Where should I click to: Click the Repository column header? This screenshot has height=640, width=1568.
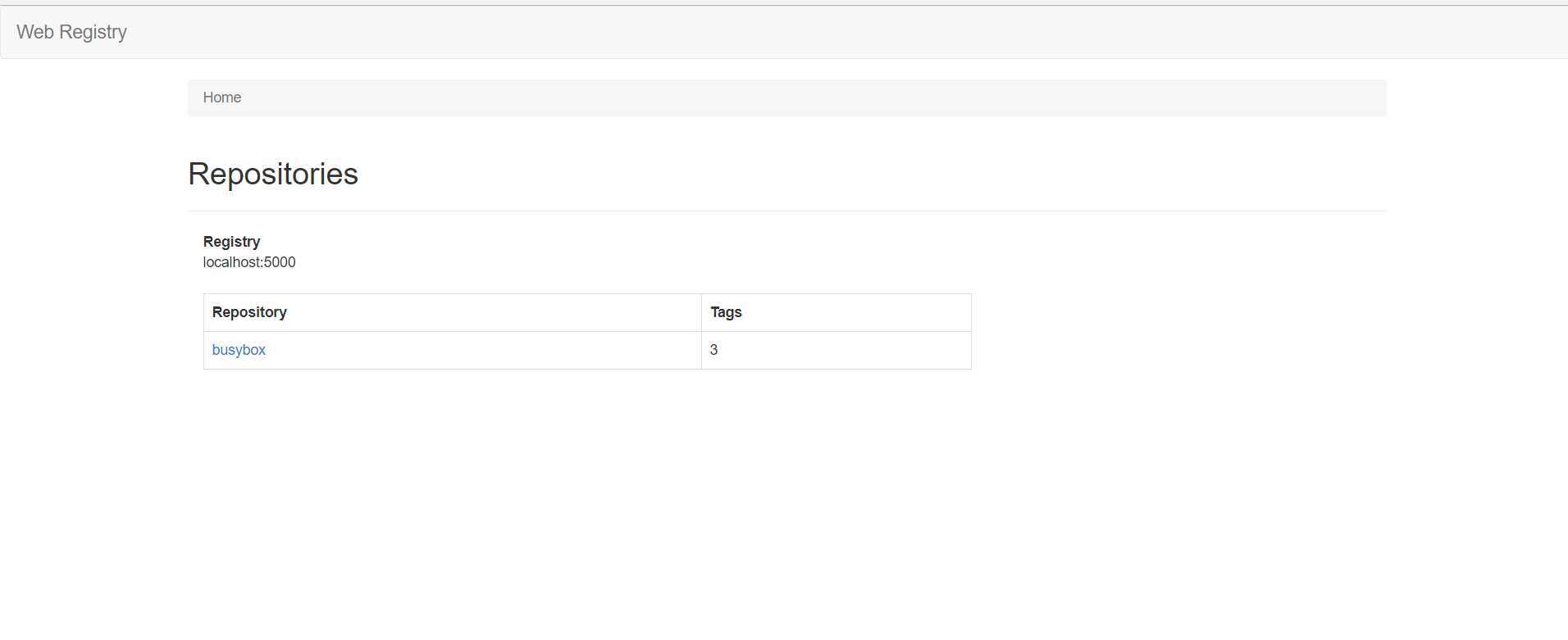[249, 312]
